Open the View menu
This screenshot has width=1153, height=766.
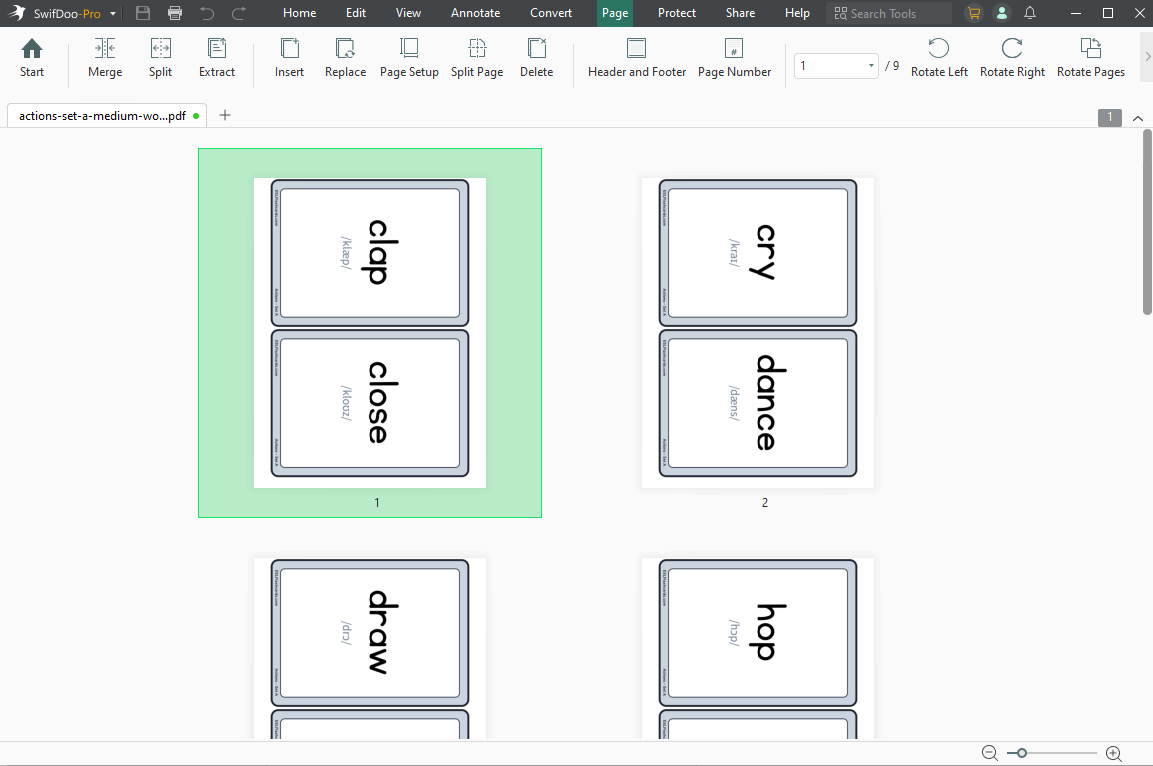tap(408, 13)
